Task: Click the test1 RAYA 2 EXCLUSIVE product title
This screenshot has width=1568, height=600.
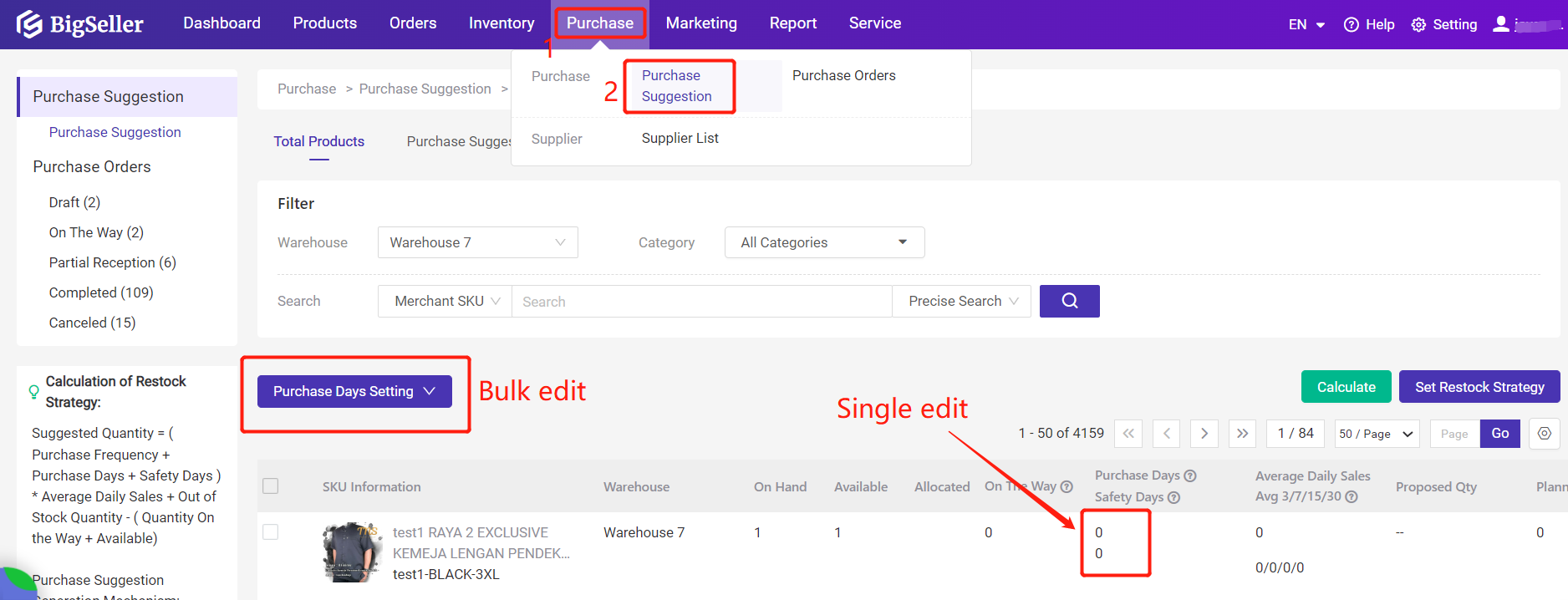Action: (x=481, y=543)
